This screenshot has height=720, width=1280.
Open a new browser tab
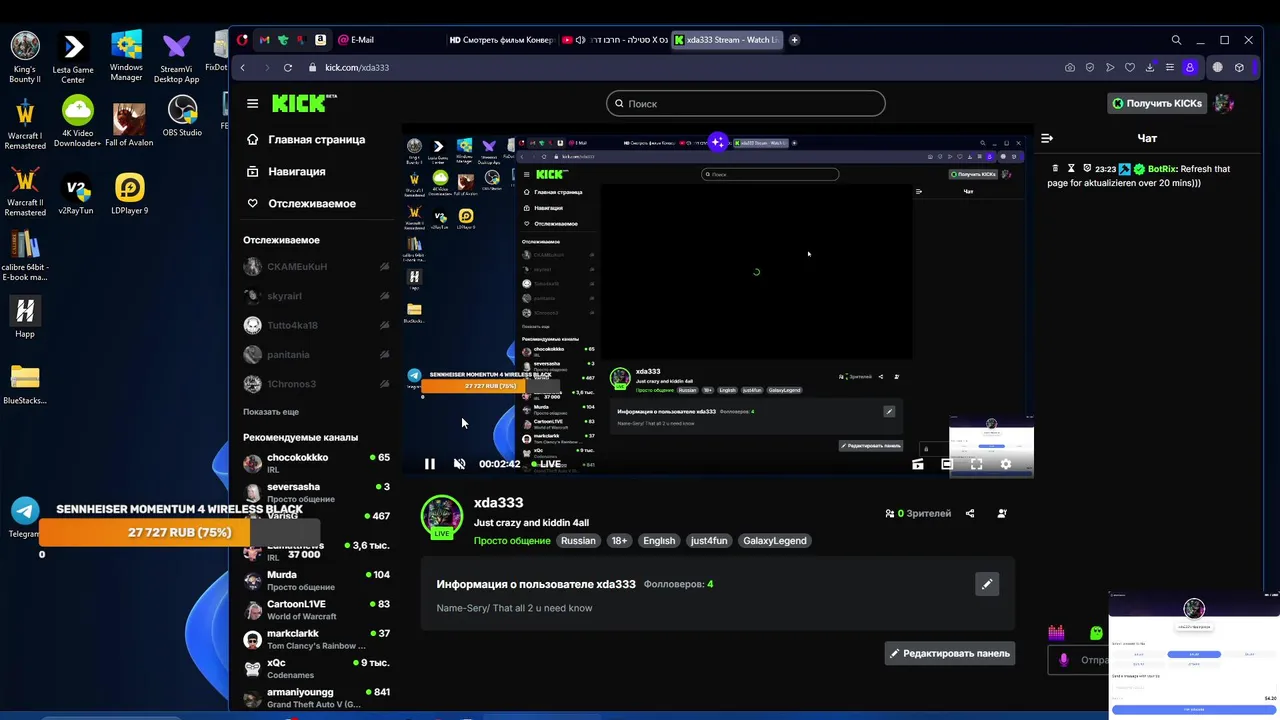[x=794, y=40]
